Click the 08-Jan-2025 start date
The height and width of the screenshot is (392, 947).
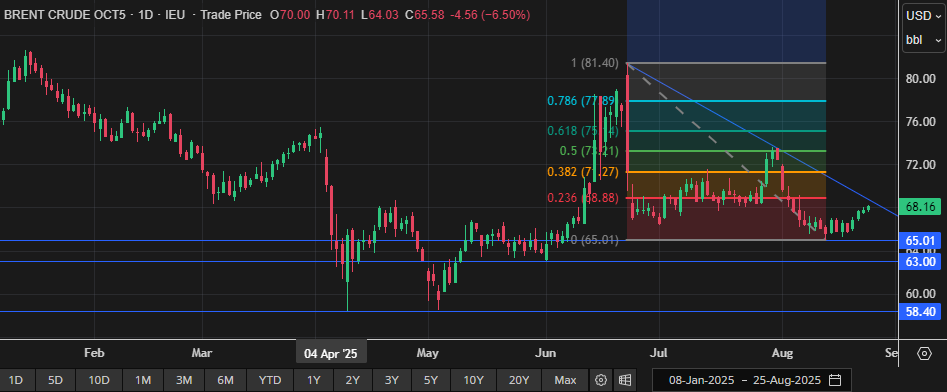[701, 381]
